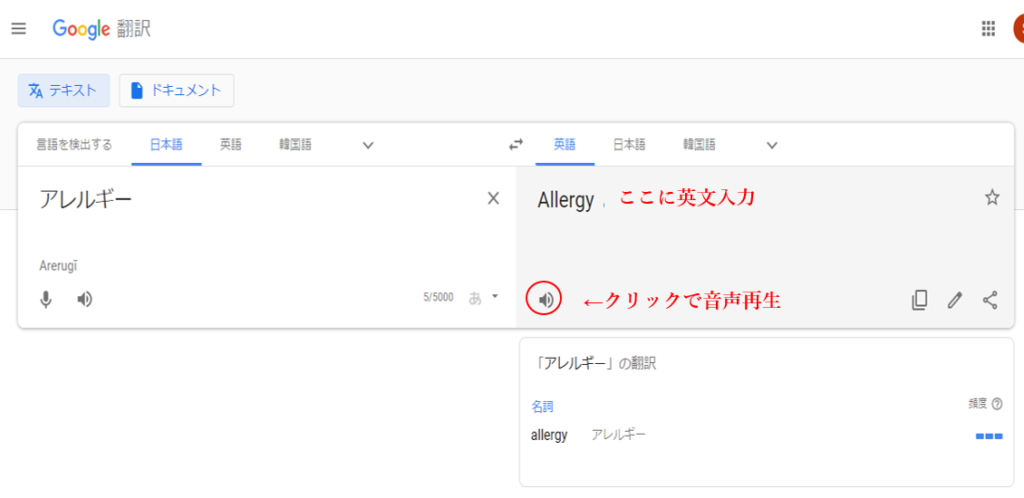Listen to the source text アレルギー

(x=85, y=299)
